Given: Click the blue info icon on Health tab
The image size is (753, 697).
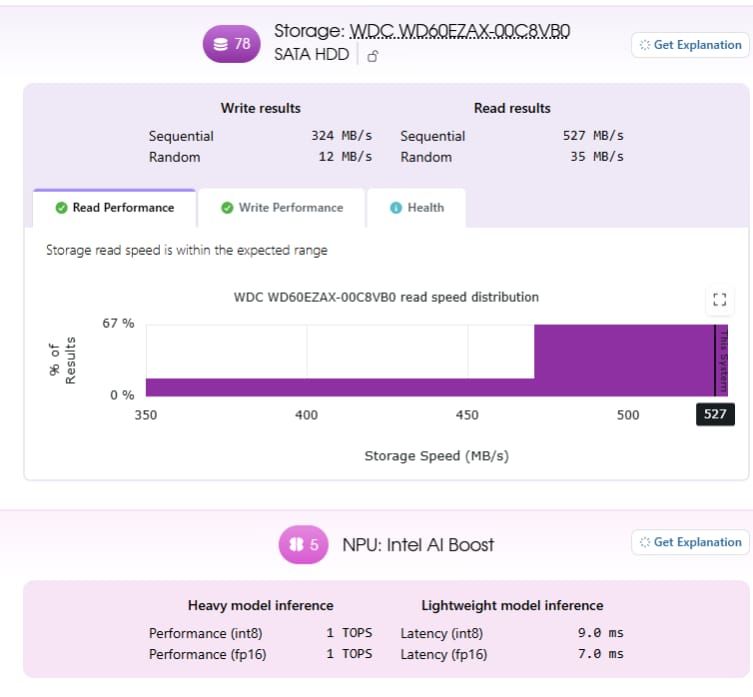Looking at the screenshot, I should tap(396, 208).
